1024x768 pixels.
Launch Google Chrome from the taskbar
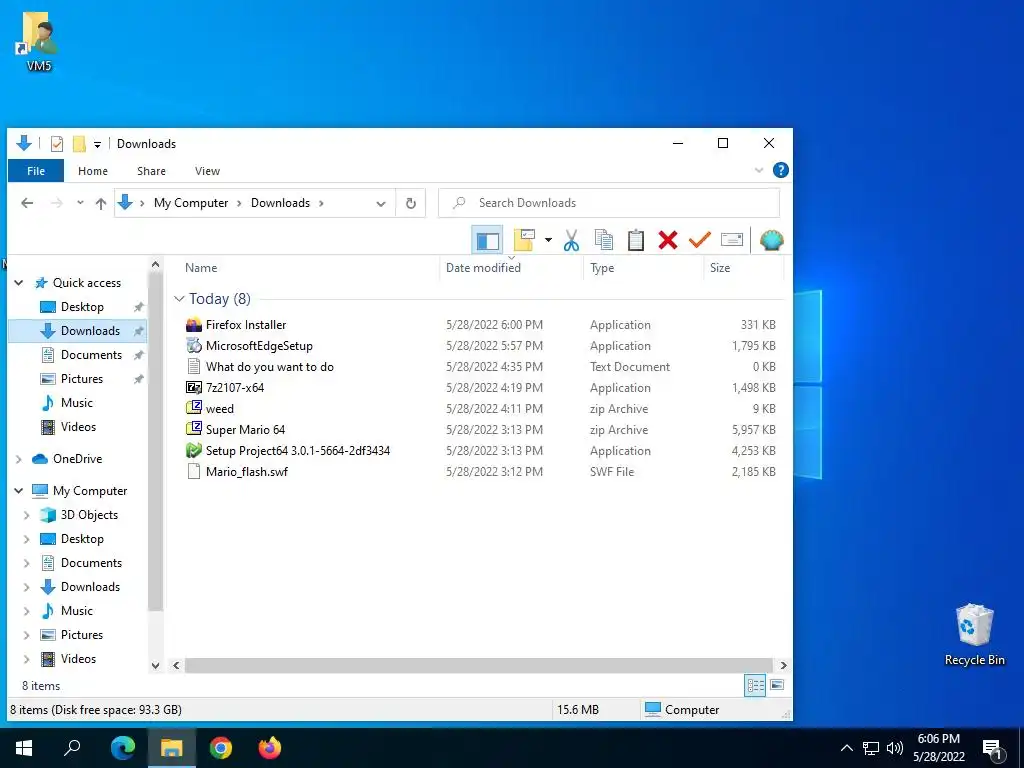221,748
